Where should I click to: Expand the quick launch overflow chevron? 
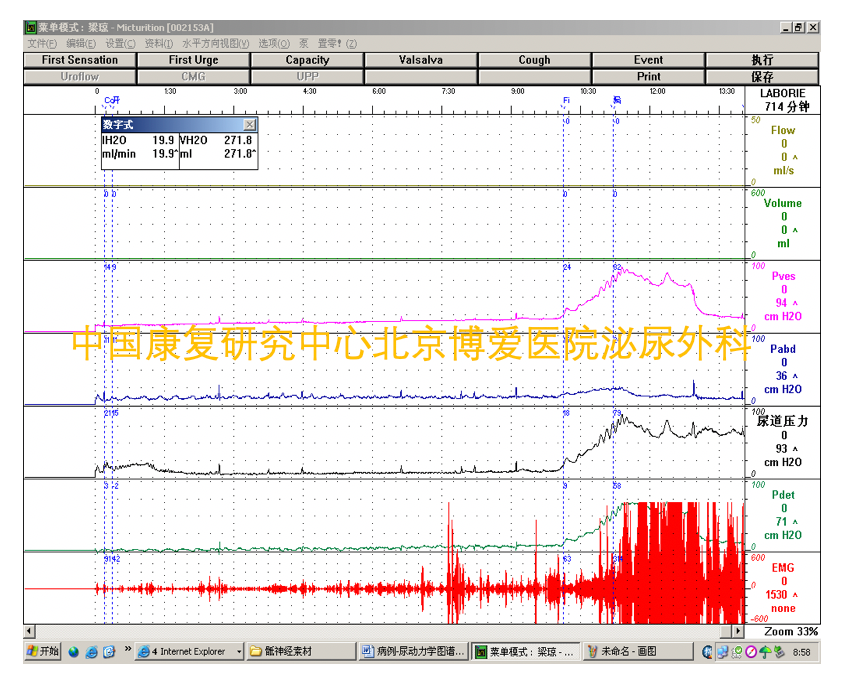pos(128,649)
